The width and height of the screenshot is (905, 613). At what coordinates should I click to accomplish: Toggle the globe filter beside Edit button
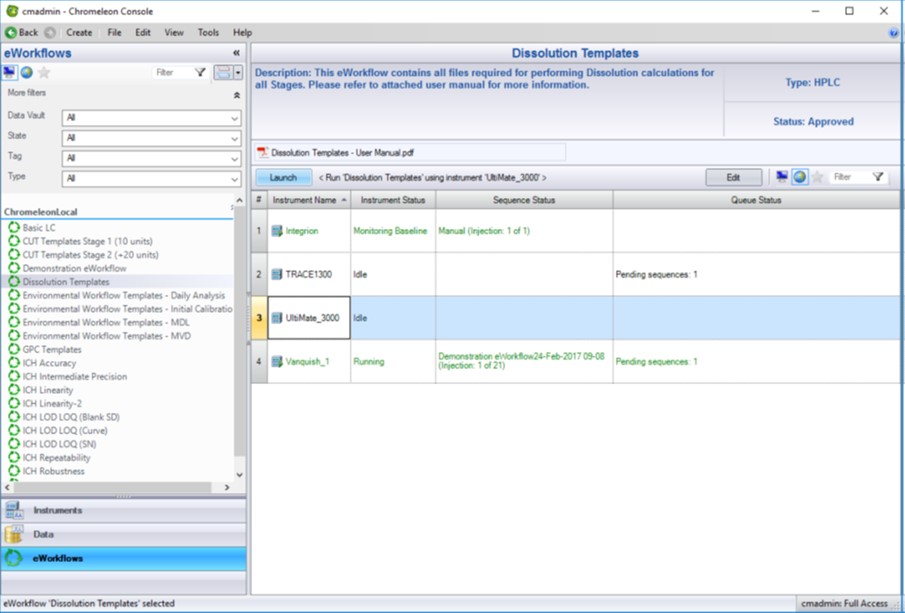coord(800,177)
